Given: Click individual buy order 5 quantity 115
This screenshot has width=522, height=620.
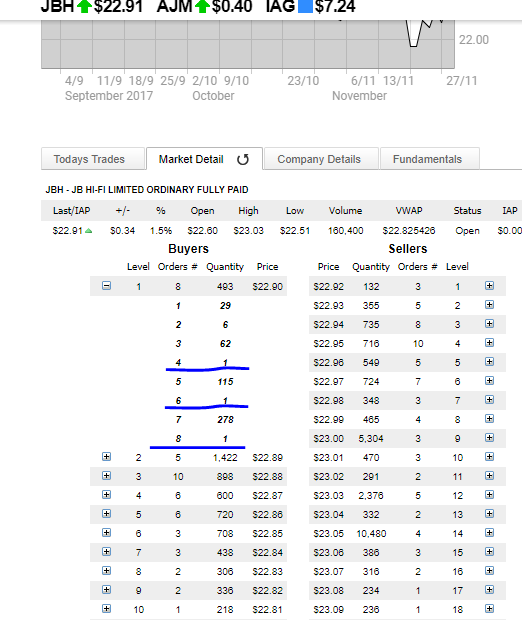Looking at the screenshot, I should 225,382.
